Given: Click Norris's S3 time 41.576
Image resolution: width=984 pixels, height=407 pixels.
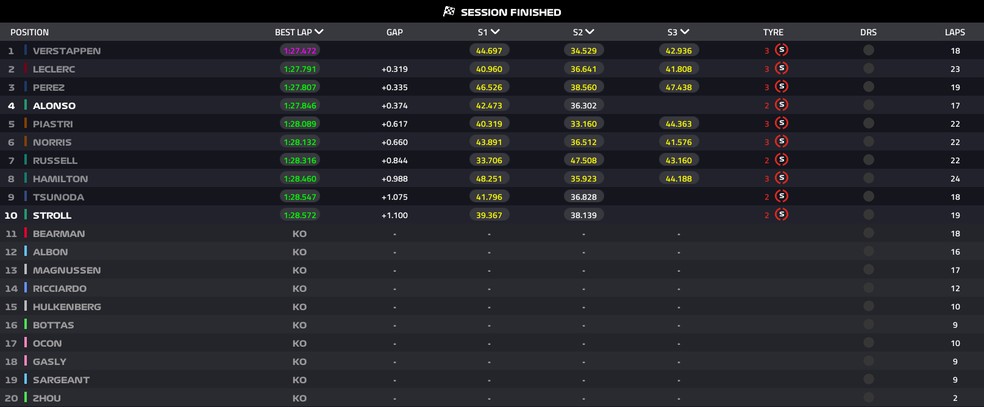Looking at the screenshot, I should [679, 142].
